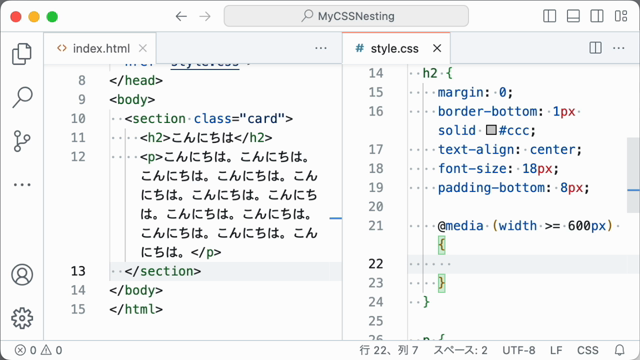Close the style.css tab

(x=437, y=49)
